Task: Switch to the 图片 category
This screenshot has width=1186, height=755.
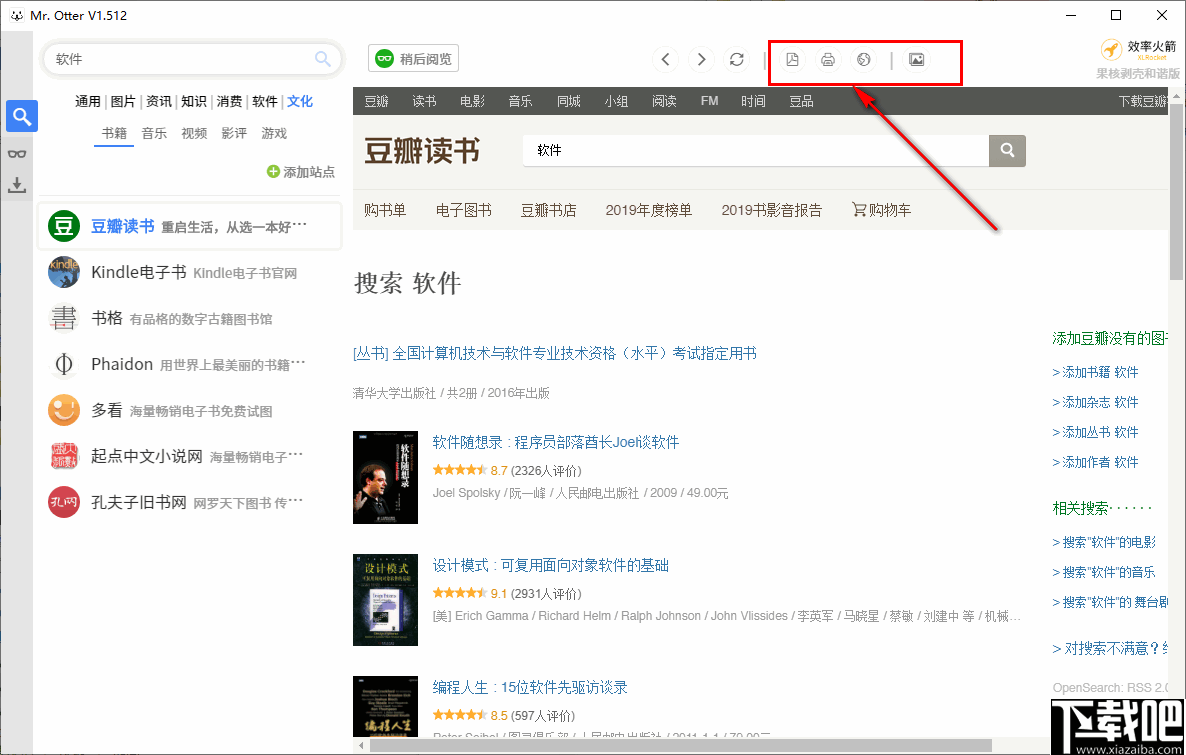Action: point(123,101)
